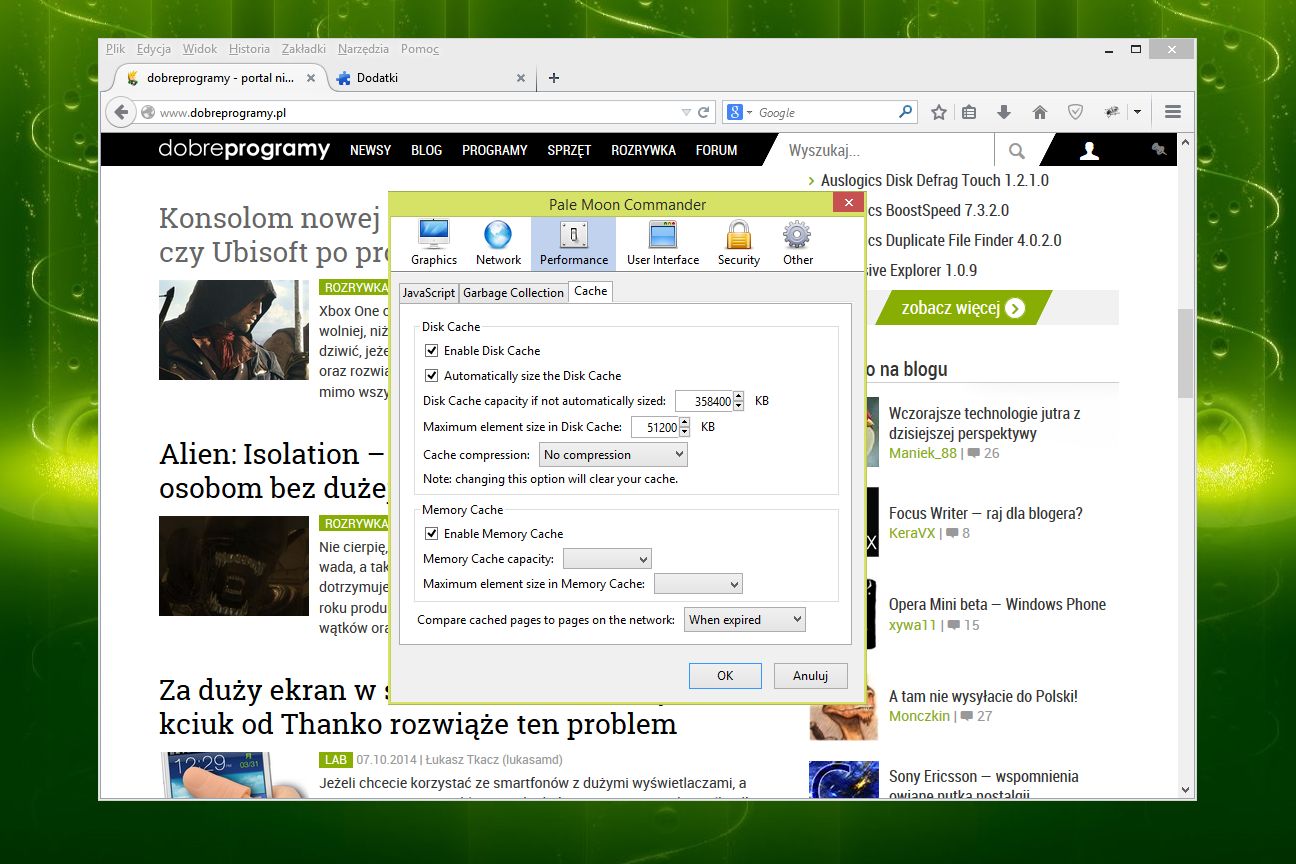Switch to the Garbage Collection tab
Viewport: 1296px width, 864px height.
click(513, 293)
